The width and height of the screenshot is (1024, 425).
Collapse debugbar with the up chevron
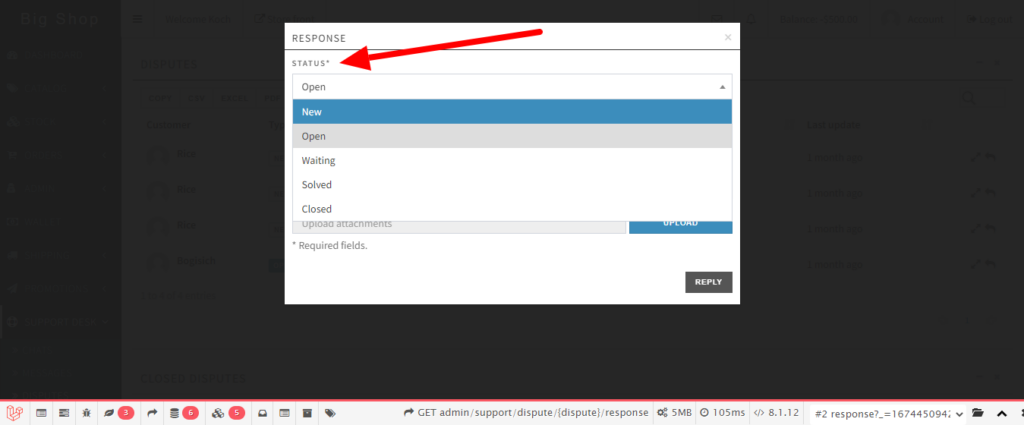(1001, 412)
